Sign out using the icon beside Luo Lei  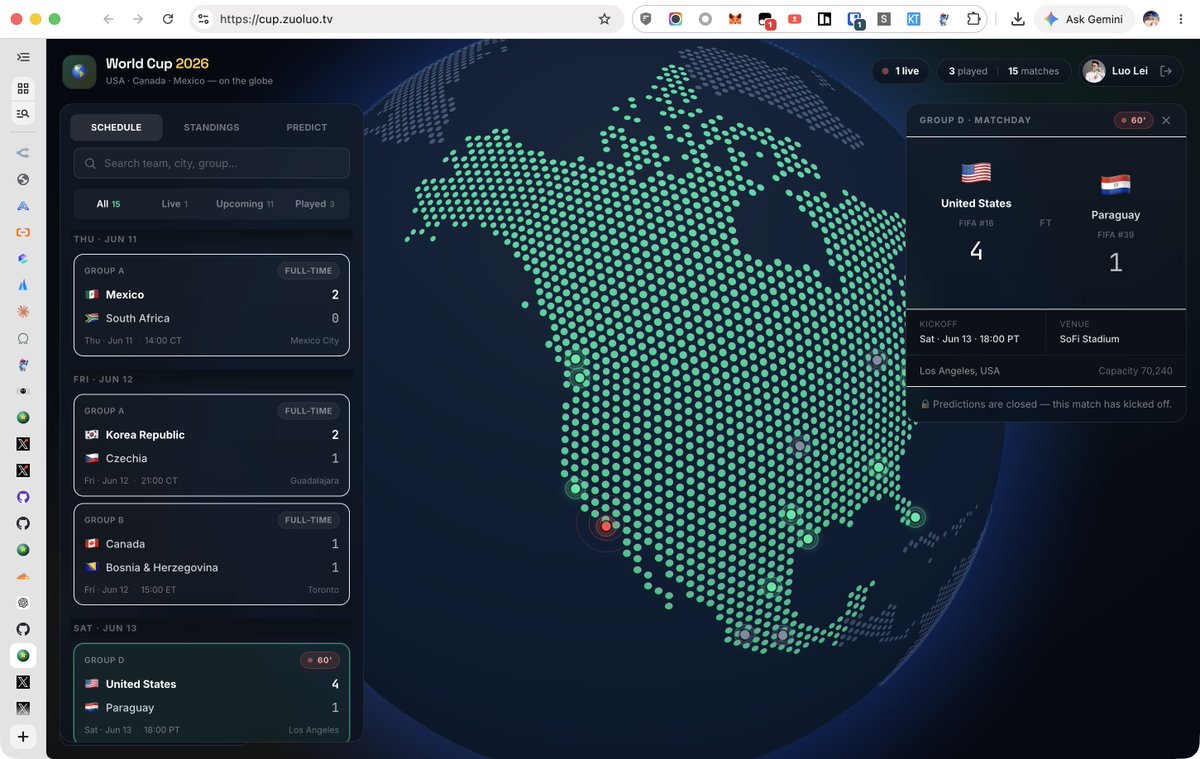1166,71
